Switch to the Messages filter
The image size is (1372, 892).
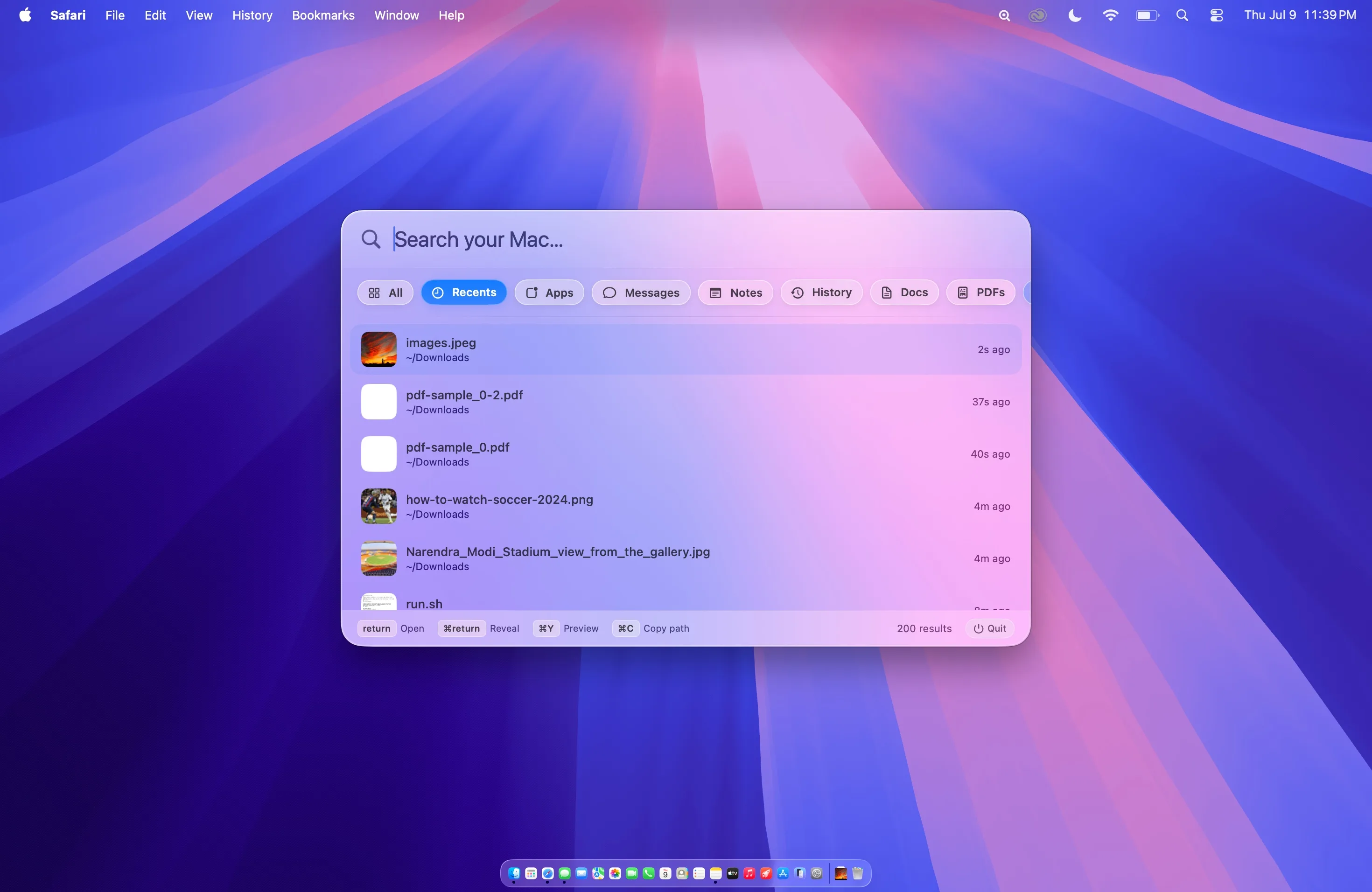pos(640,293)
